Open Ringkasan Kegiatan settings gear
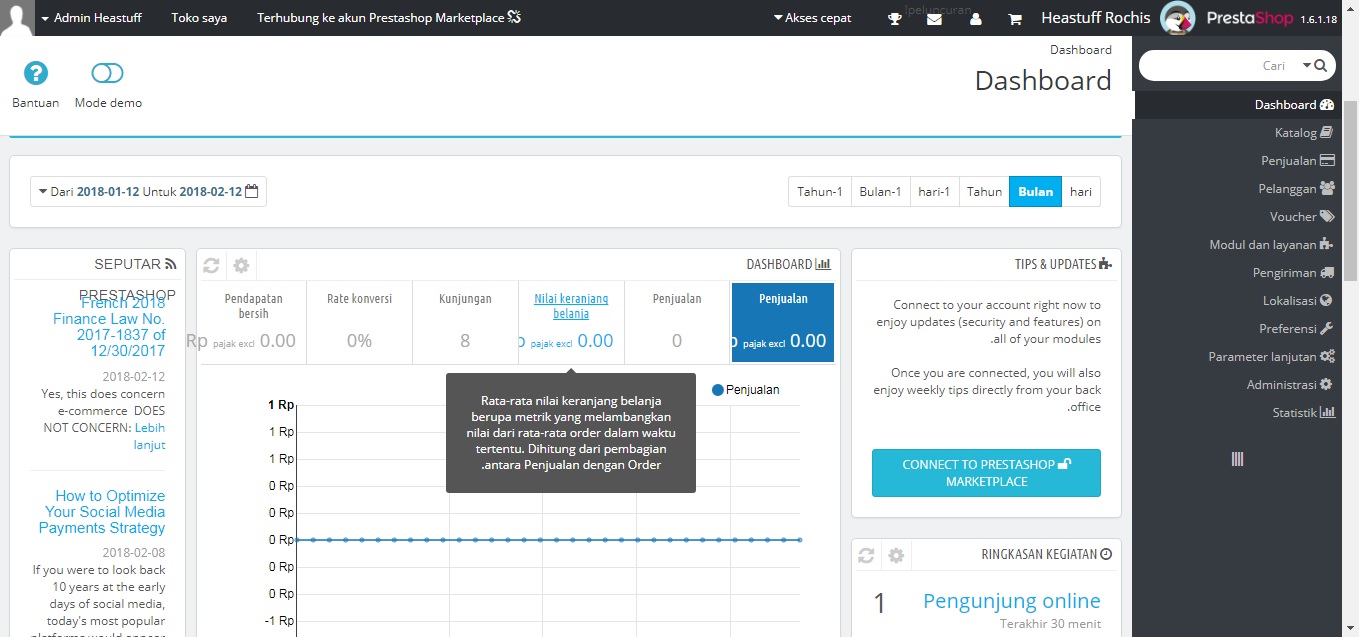Image resolution: width=1359 pixels, height=637 pixels. pos(896,555)
